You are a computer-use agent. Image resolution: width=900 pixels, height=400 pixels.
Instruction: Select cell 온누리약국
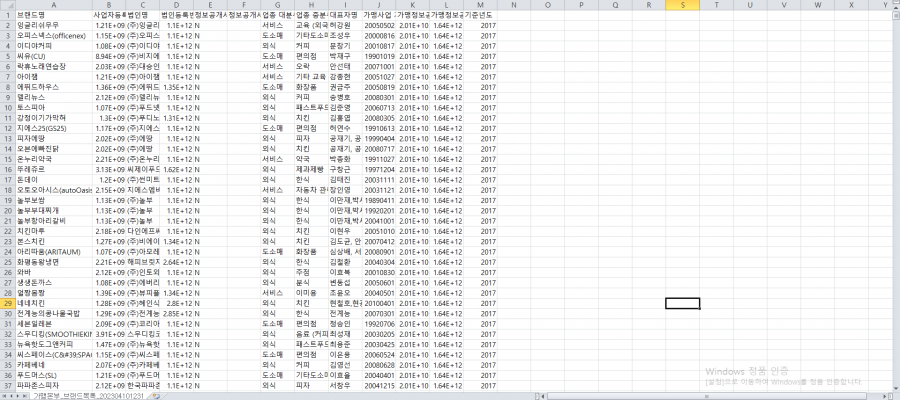[53, 159]
